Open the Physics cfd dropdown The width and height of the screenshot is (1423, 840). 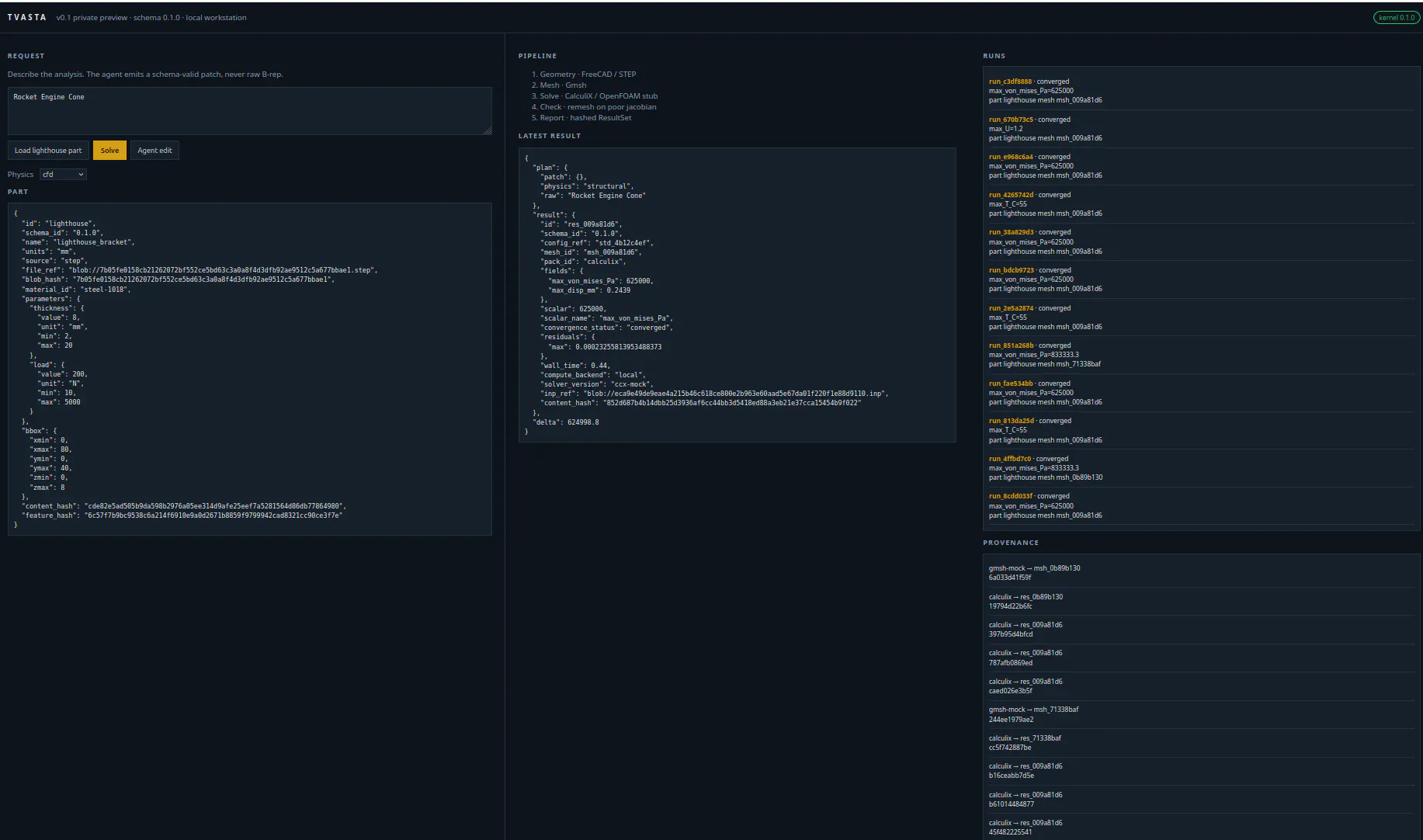63,175
